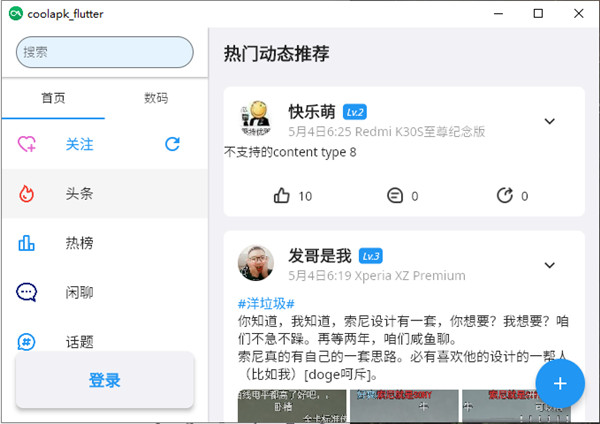The image size is (600, 424).
Task: Share 快乐萌's post via forward icon
Action: (x=504, y=196)
